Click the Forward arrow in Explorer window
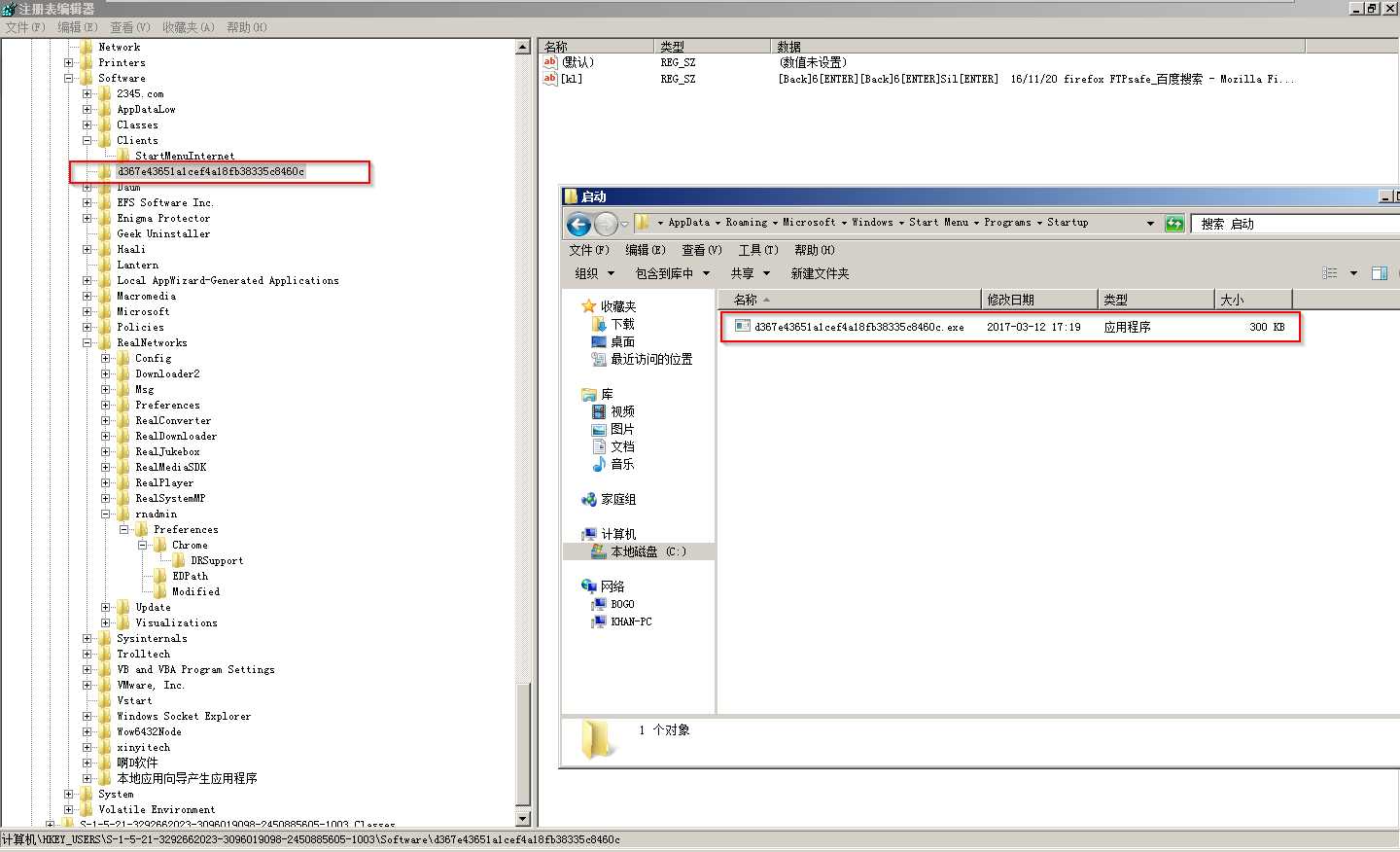 click(606, 225)
